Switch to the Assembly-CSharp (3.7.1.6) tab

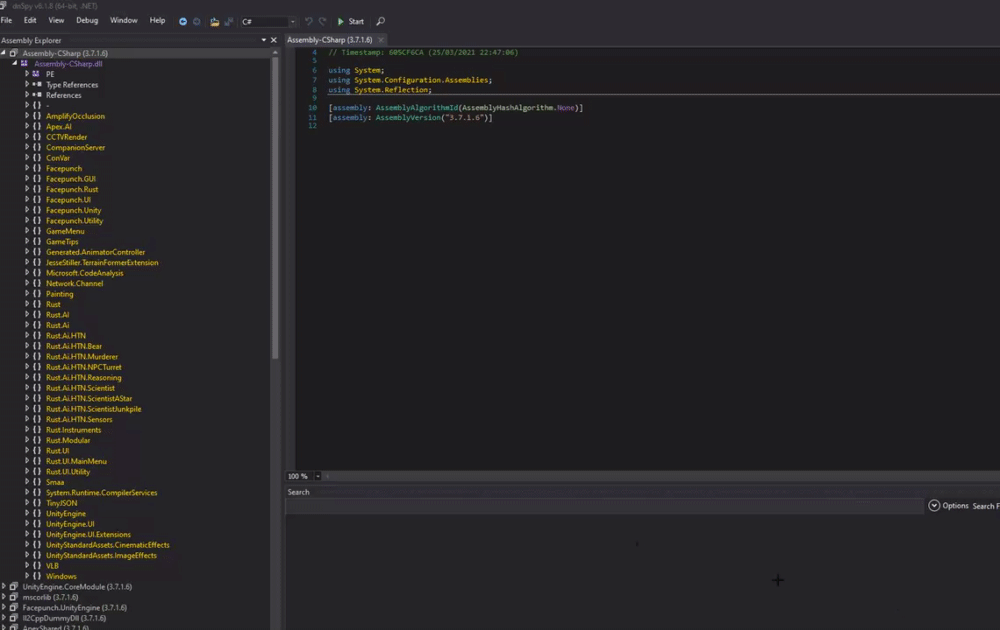[329, 40]
